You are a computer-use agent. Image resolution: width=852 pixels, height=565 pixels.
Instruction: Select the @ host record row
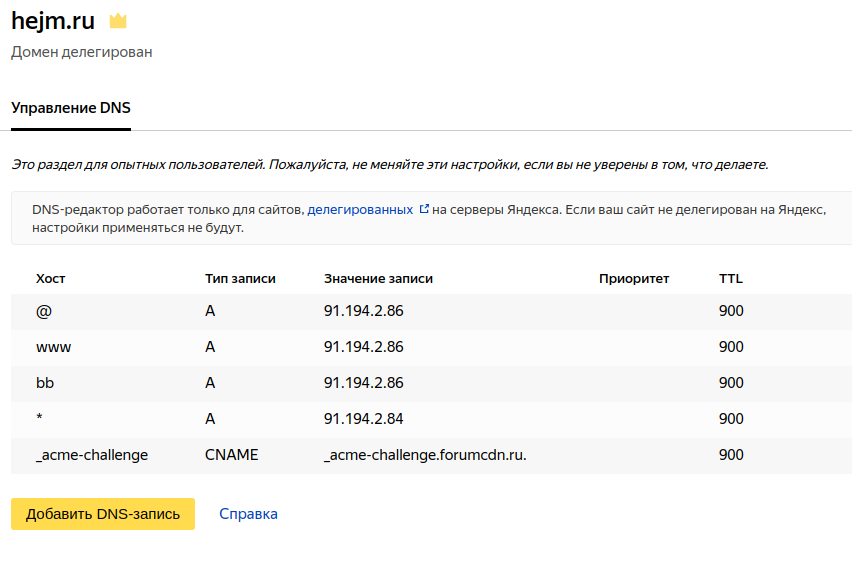(431, 311)
